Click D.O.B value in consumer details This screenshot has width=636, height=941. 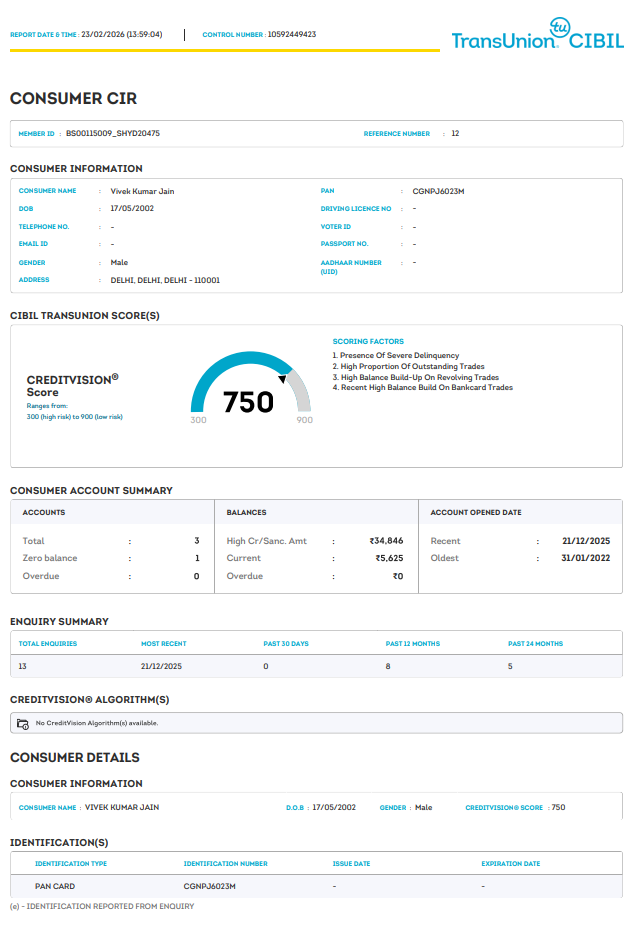coord(334,808)
